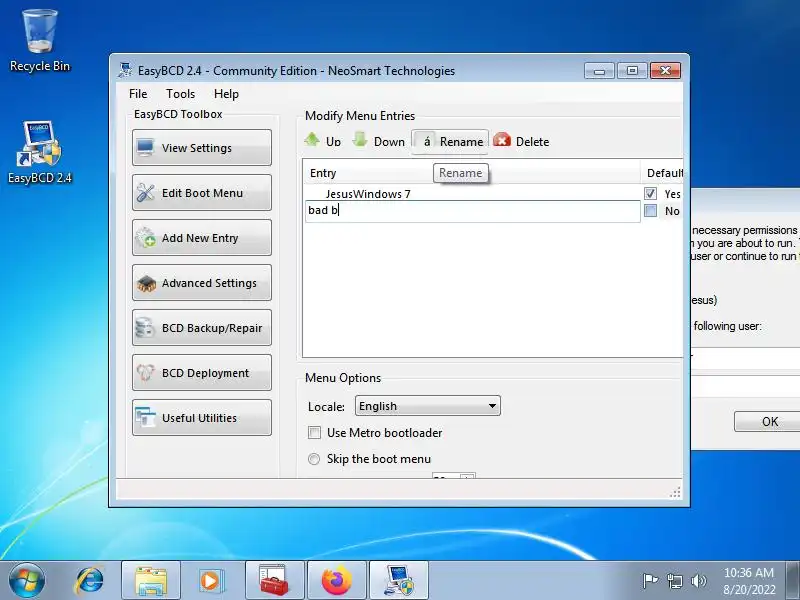Click the red Delete icon

coord(502,140)
